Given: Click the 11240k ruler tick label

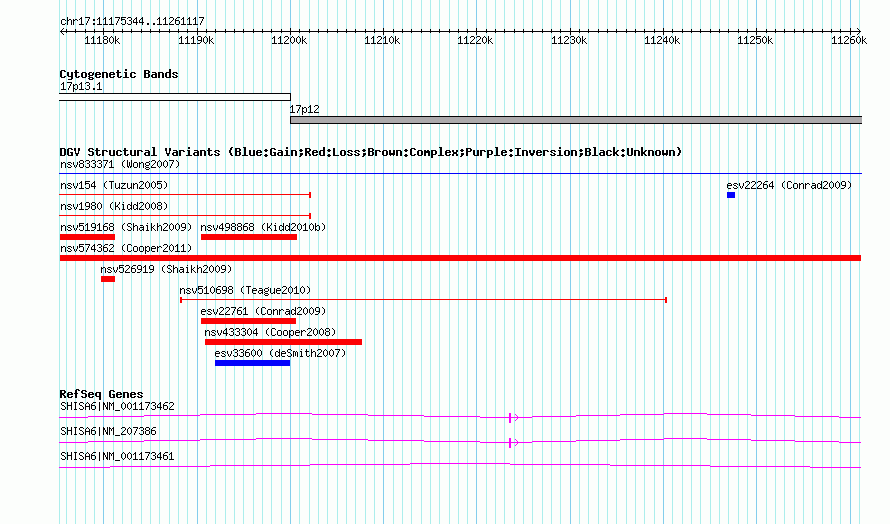Looking at the screenshot, I should [x=662, y=40].
